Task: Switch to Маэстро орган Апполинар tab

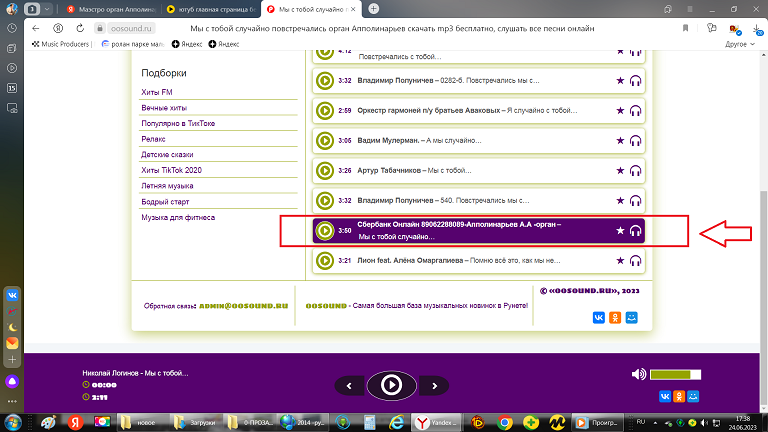Action: (x=111, y=9)
